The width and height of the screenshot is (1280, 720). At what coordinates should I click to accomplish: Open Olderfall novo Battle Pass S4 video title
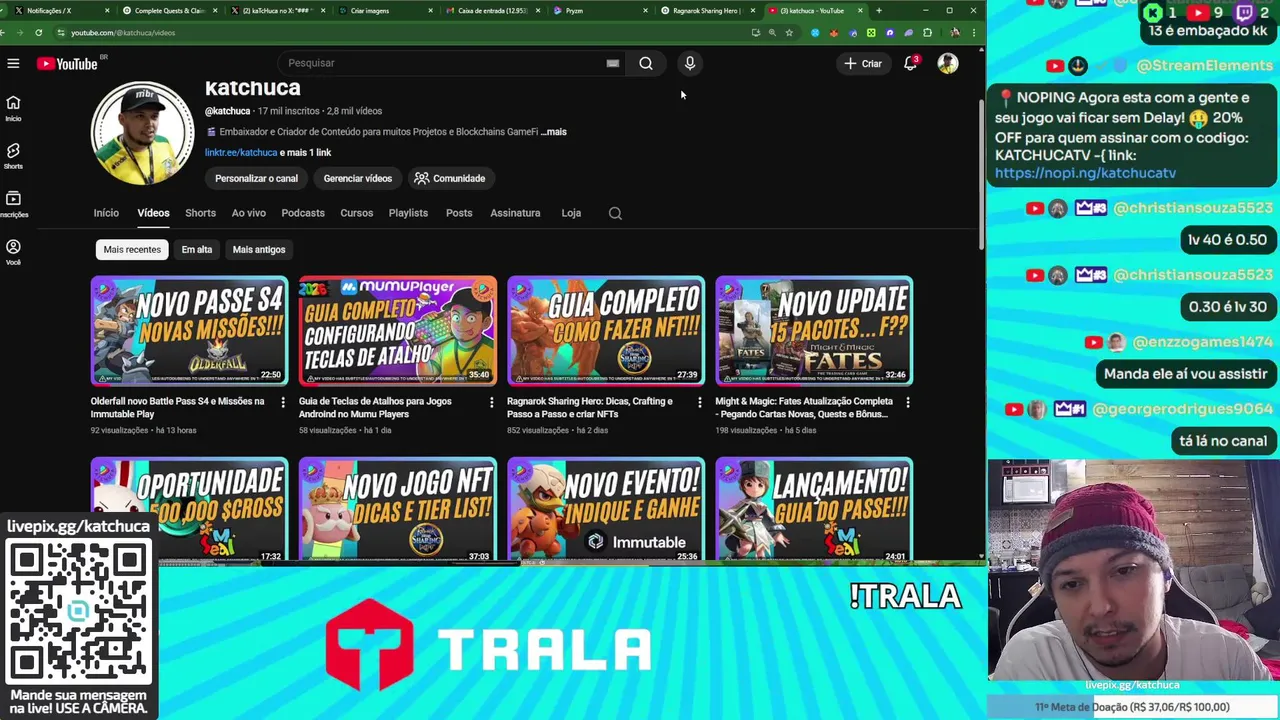click(178, 407)
